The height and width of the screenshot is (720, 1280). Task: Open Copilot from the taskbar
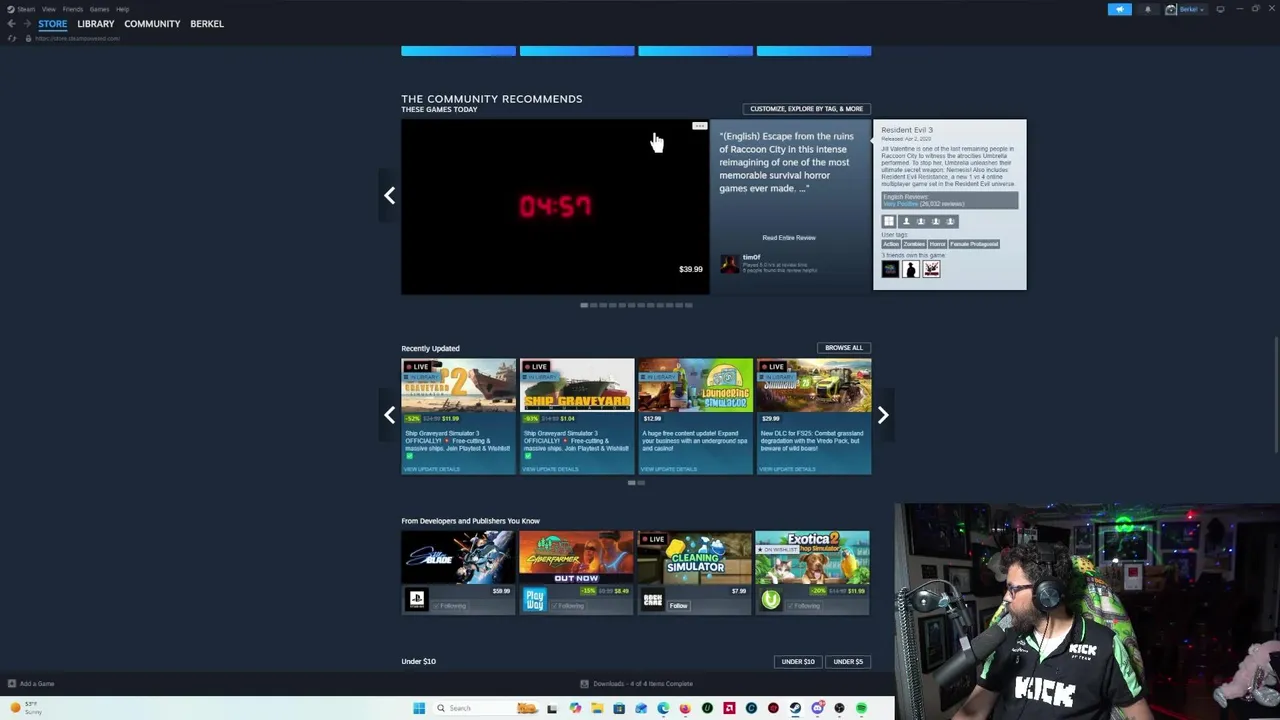(575, 708)
